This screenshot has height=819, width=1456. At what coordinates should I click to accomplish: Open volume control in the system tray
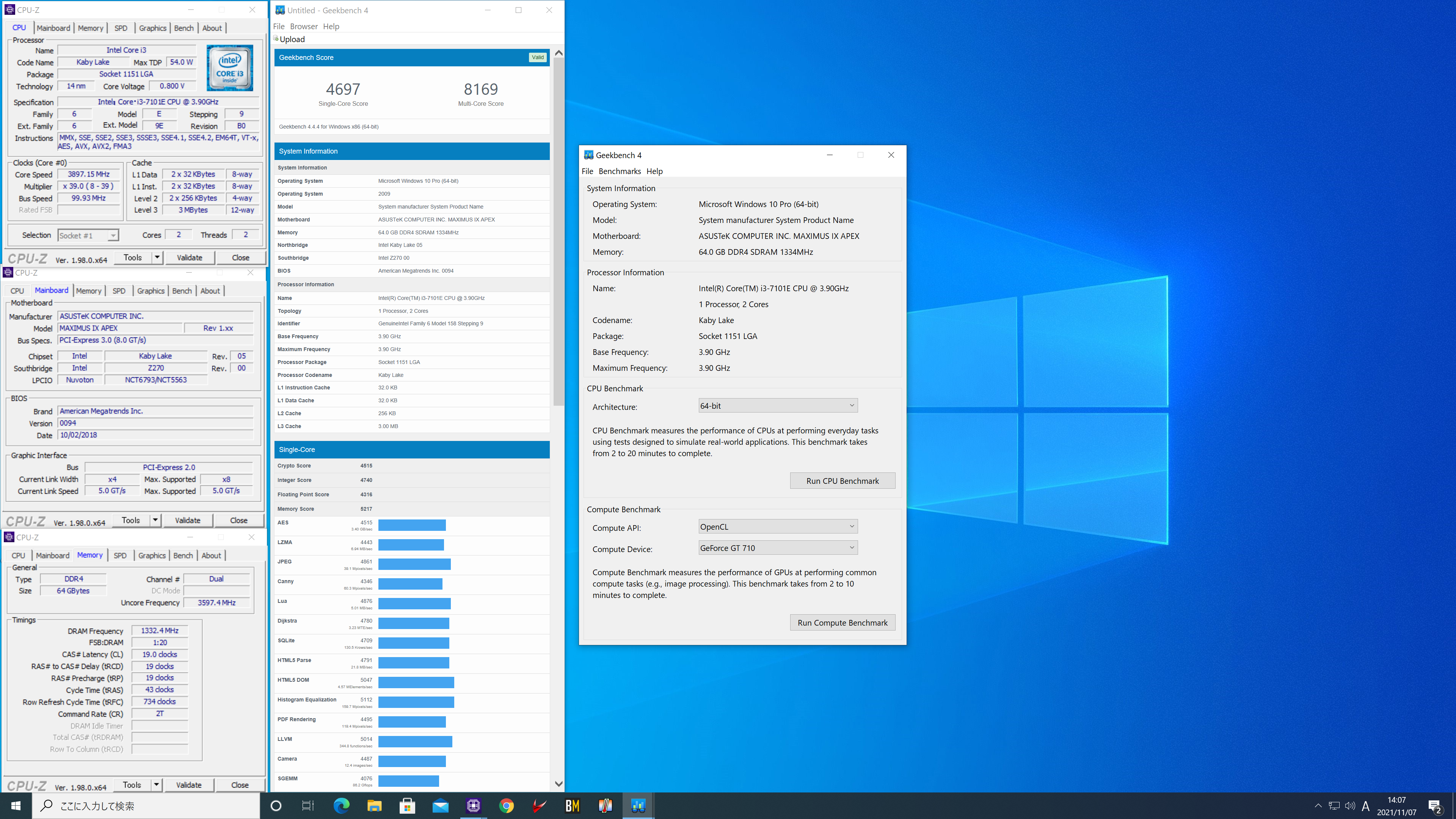[1350, 805]
